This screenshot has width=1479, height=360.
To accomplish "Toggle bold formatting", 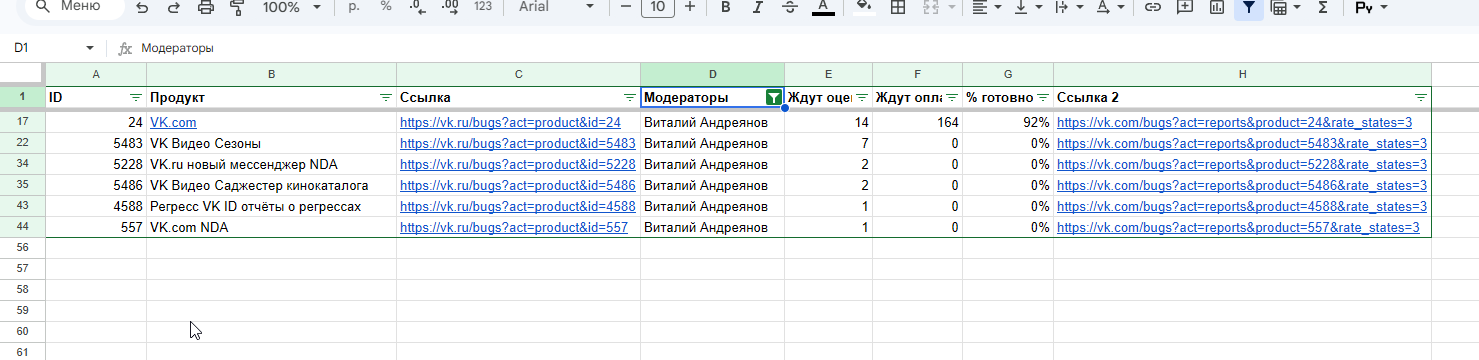I will click(725, 7).
